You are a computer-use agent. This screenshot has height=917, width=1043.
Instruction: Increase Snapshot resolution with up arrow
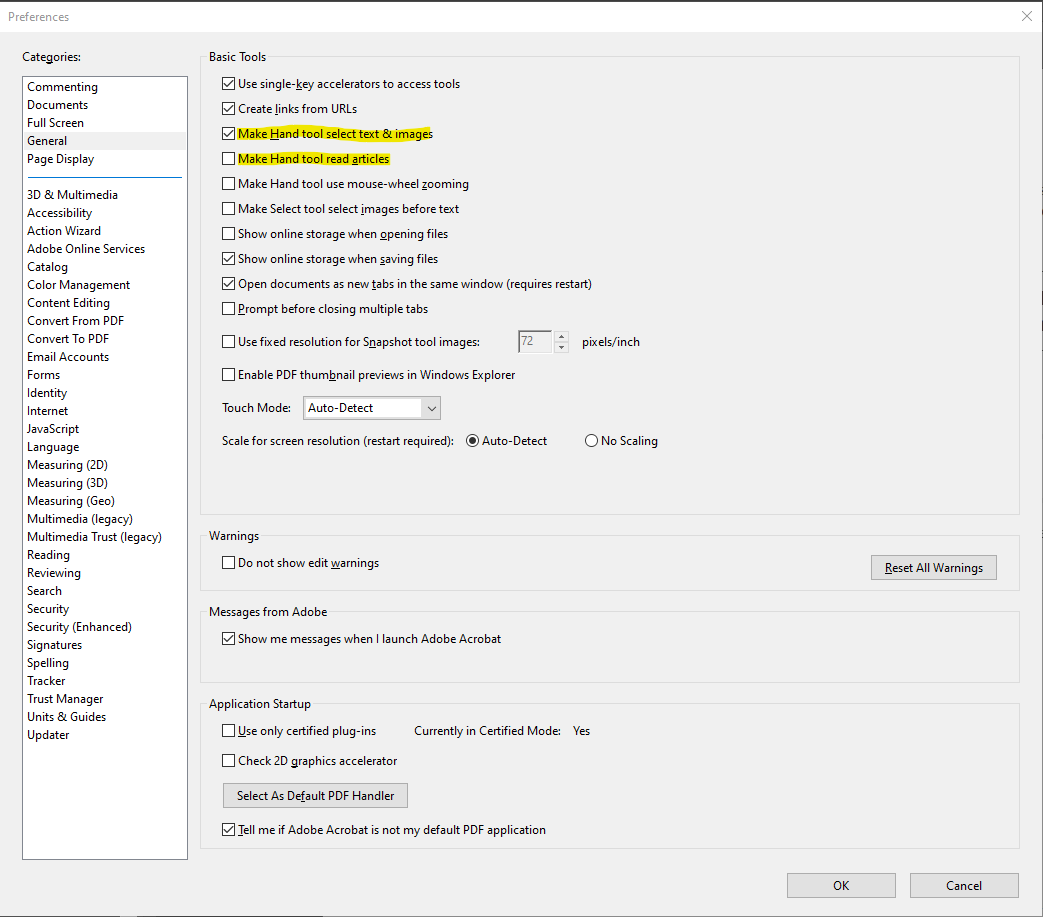click(561, 336)
